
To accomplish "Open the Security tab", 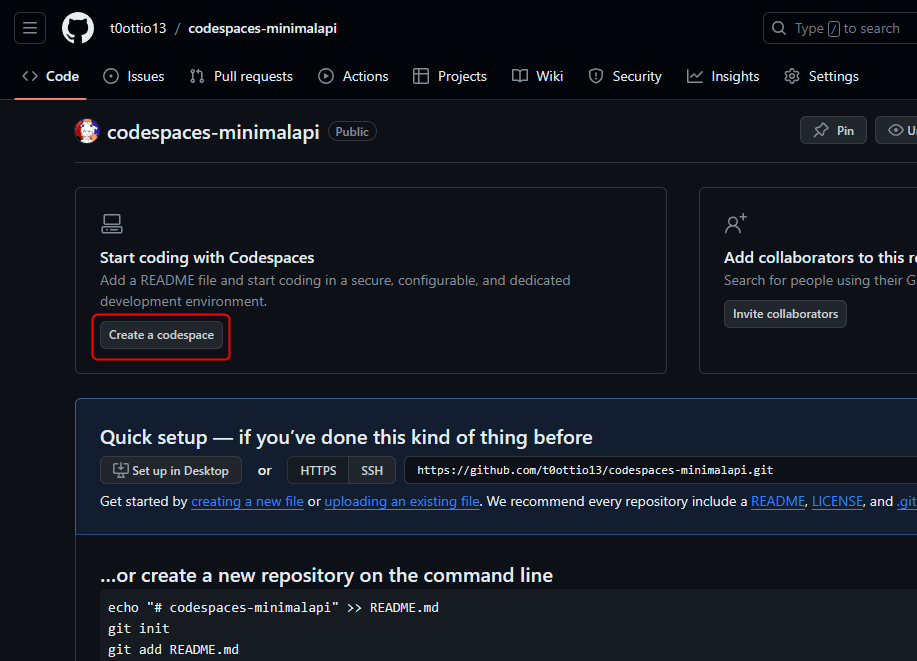I will coord(625,76).
